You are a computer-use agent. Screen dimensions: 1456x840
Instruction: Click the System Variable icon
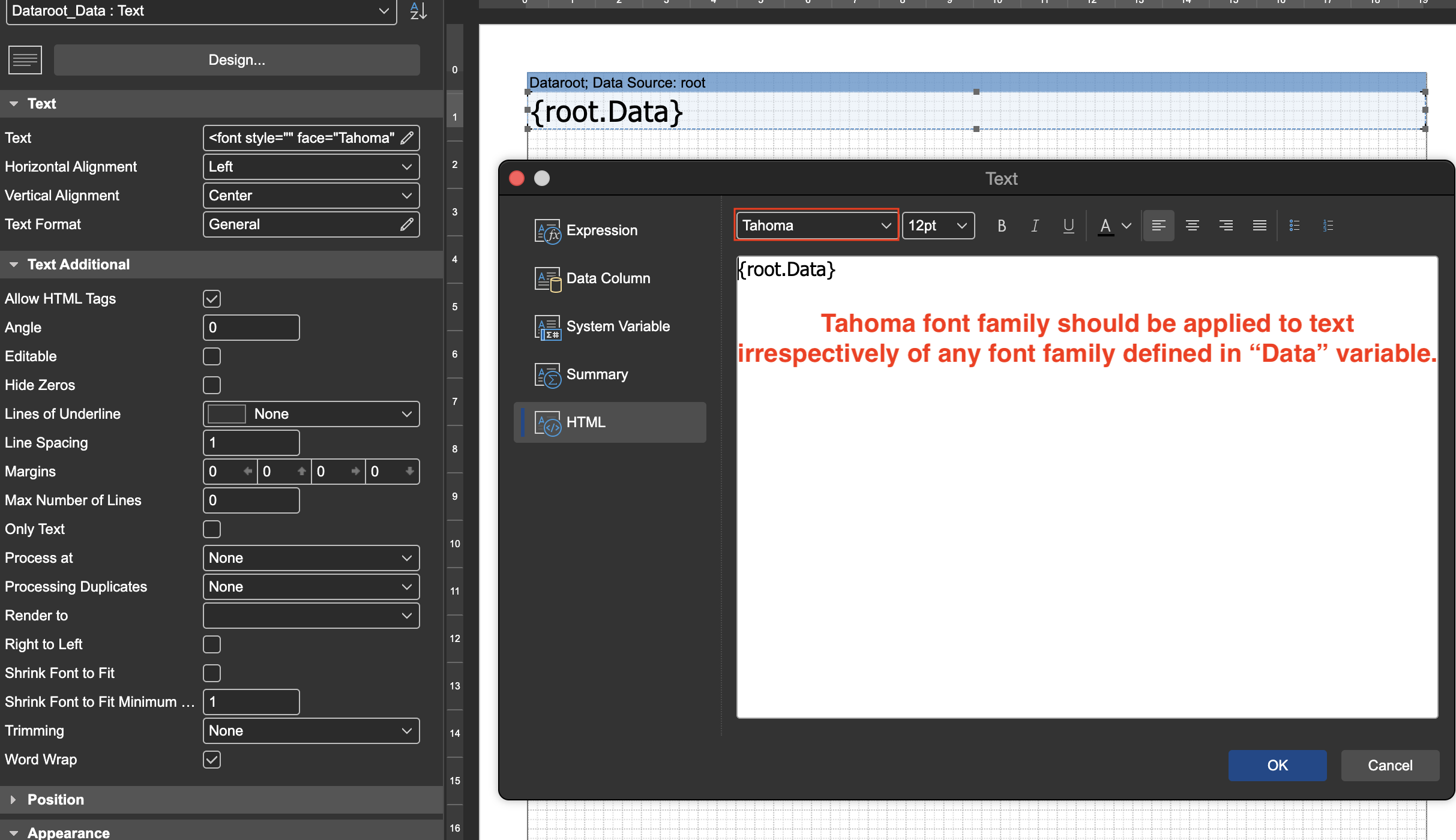tap(547, 327)
